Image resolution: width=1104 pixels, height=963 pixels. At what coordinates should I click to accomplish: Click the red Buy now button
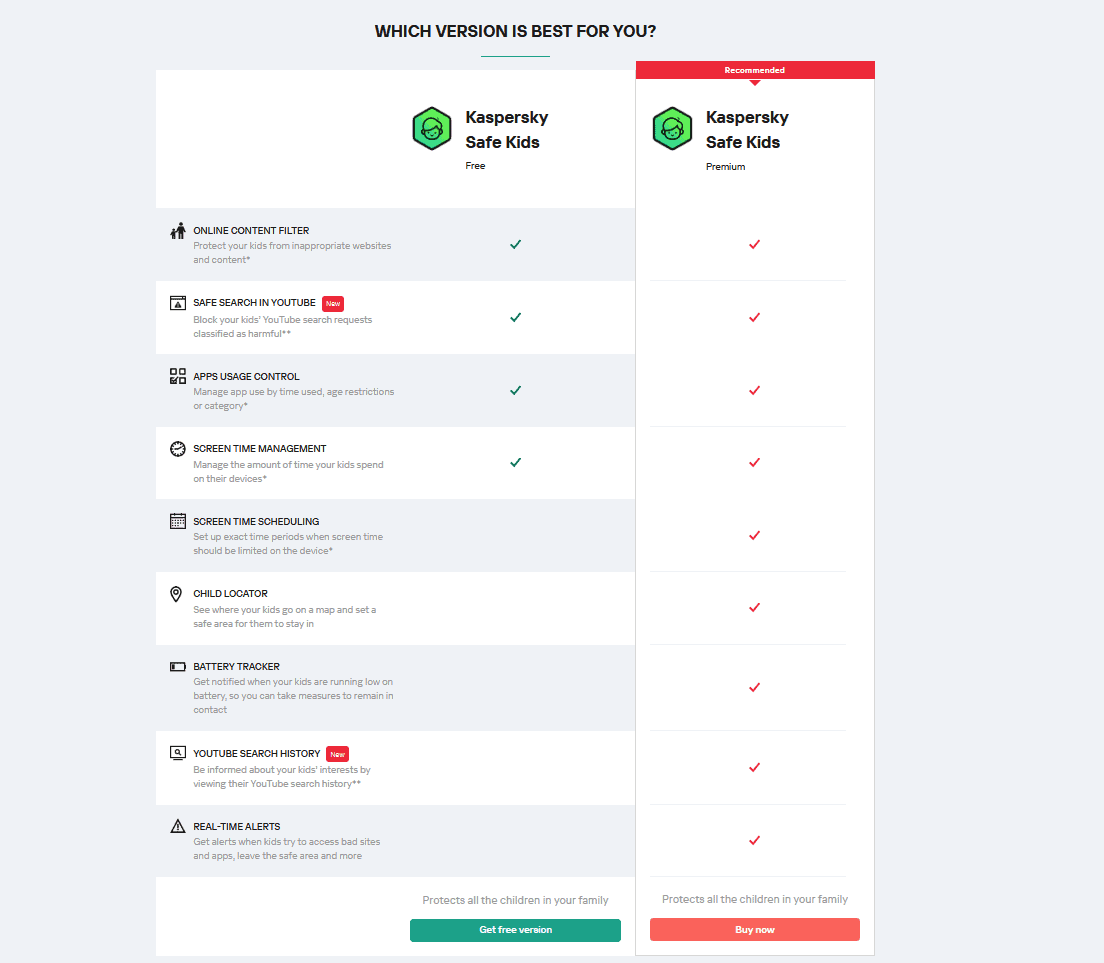tap(755, 930)
